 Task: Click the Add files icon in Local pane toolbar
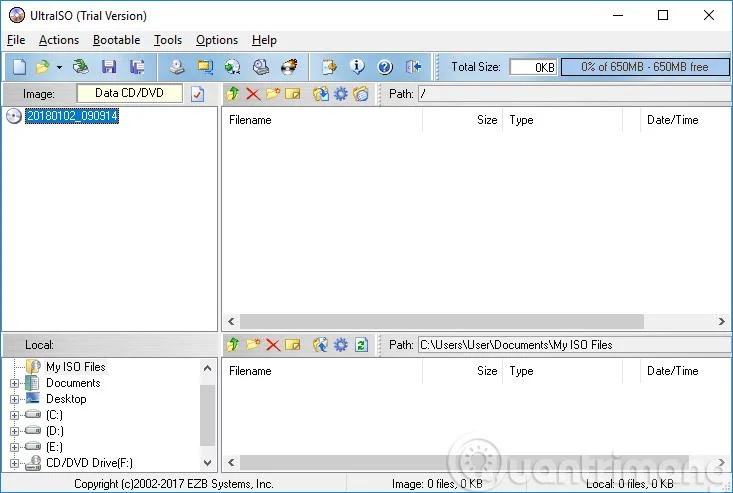321,345
